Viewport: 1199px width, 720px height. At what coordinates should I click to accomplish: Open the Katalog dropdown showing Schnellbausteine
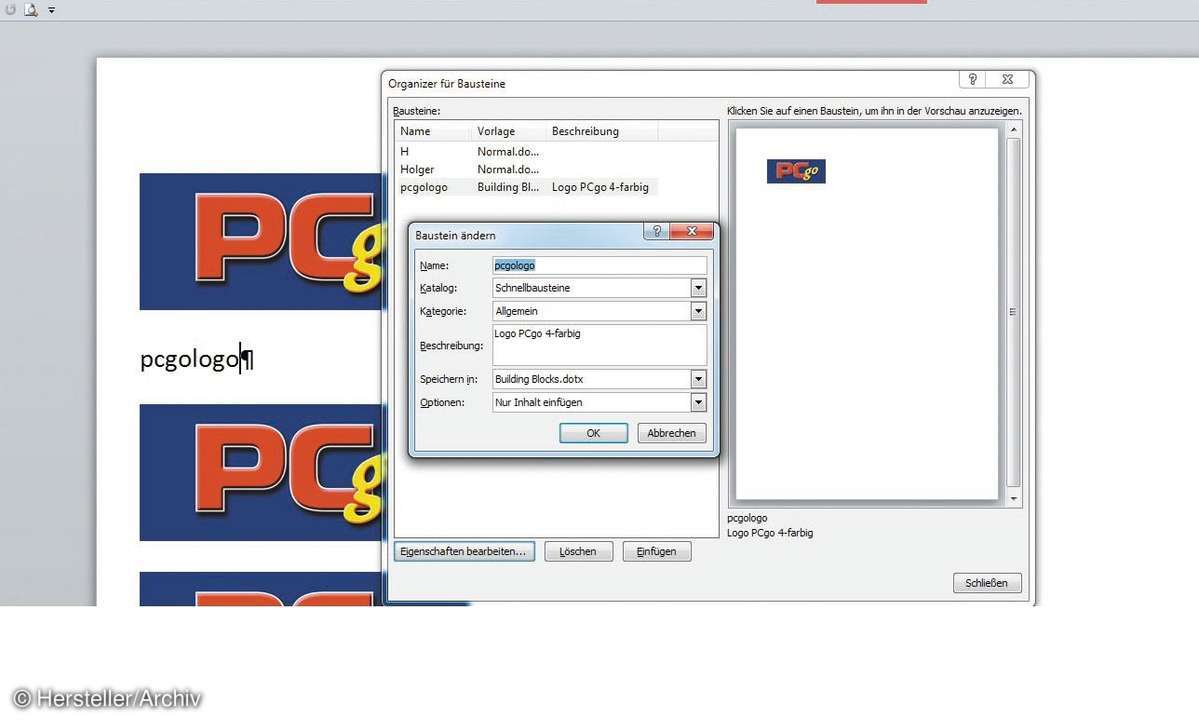[x=698, y=288]
